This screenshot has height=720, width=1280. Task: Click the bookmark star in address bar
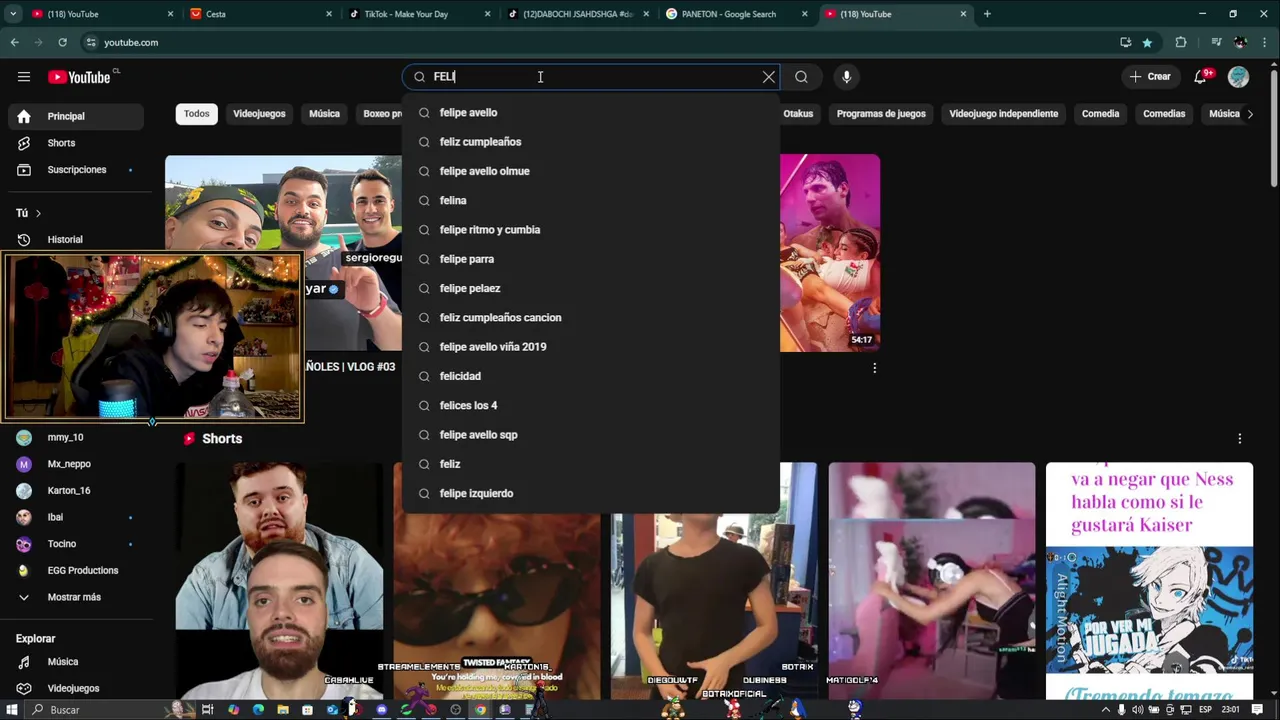tap(1147, 42)
